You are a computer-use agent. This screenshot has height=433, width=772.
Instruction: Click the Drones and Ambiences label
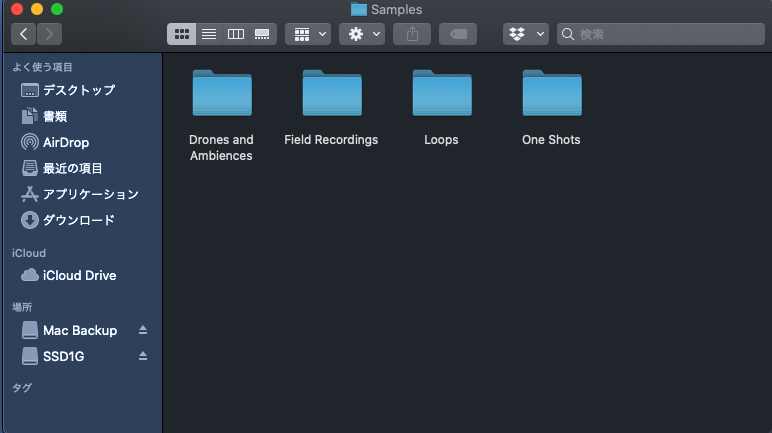pos(221,148)
